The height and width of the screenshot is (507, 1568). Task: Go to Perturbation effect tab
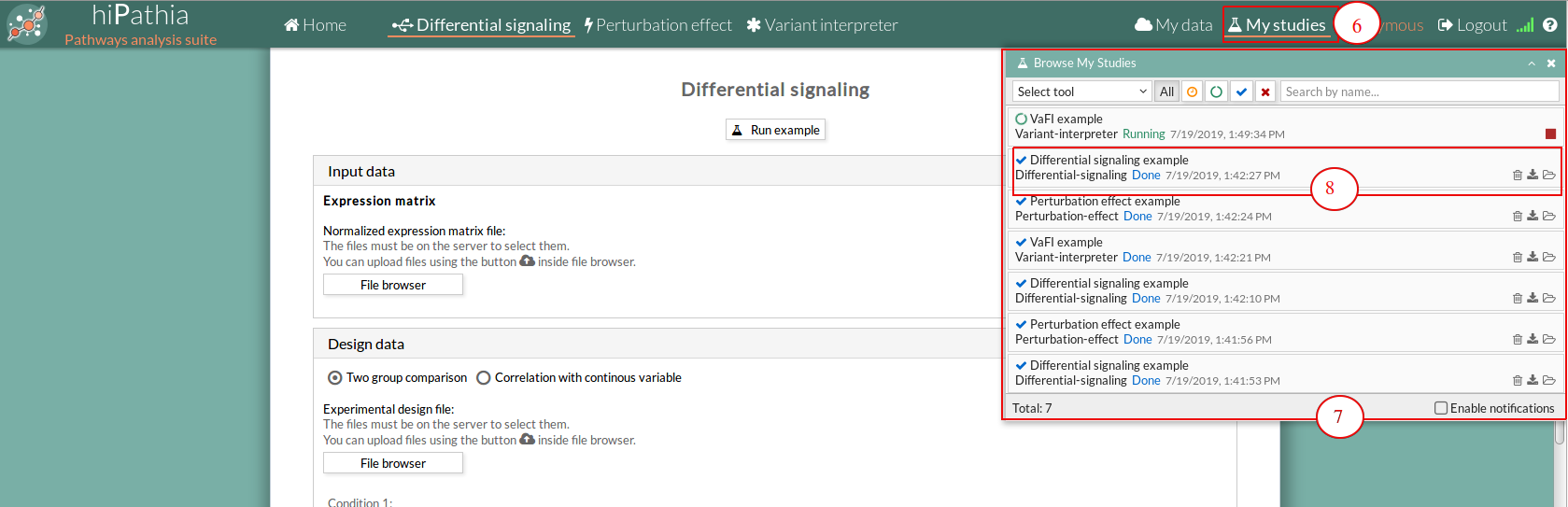point(657,25)
